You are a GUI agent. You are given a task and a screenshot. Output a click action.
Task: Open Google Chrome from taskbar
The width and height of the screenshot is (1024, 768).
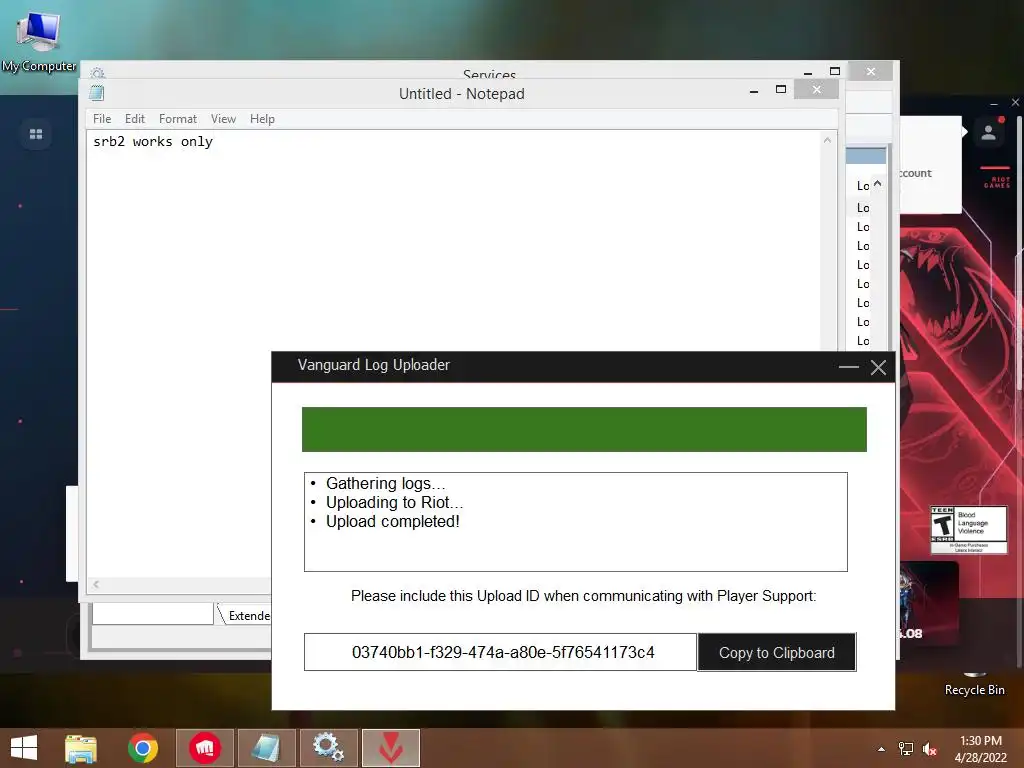point(143,748)
